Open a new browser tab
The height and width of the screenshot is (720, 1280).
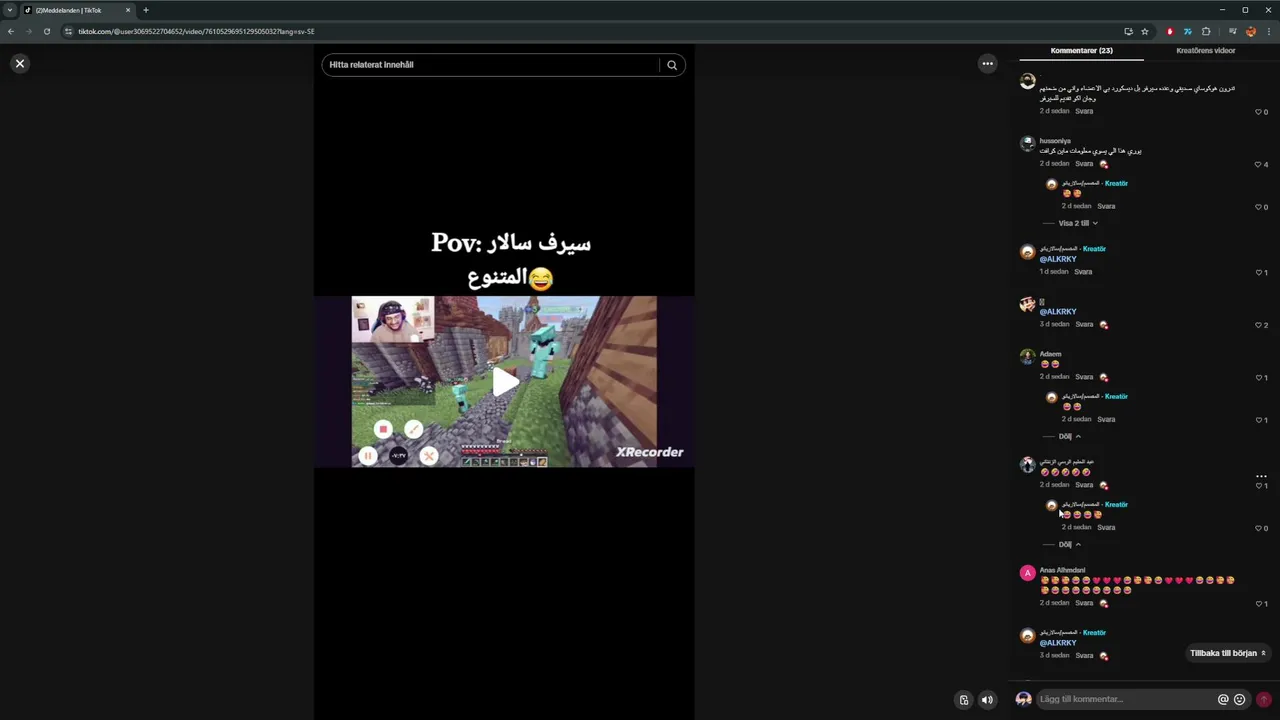[x=145, y=10]
